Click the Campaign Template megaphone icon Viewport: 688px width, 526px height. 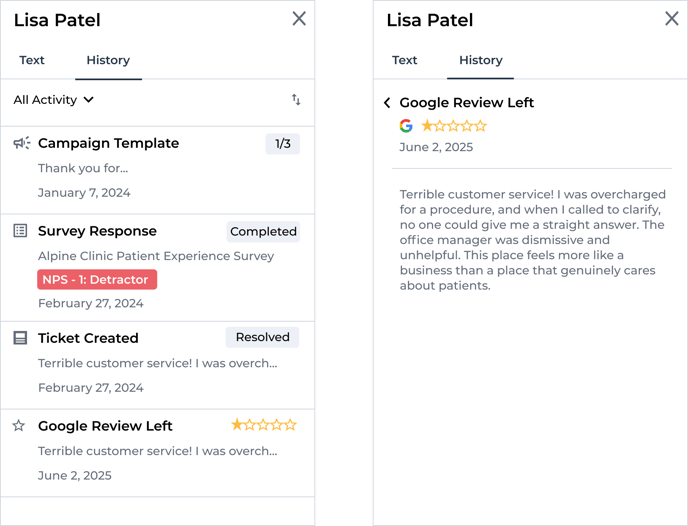(22, 143)
